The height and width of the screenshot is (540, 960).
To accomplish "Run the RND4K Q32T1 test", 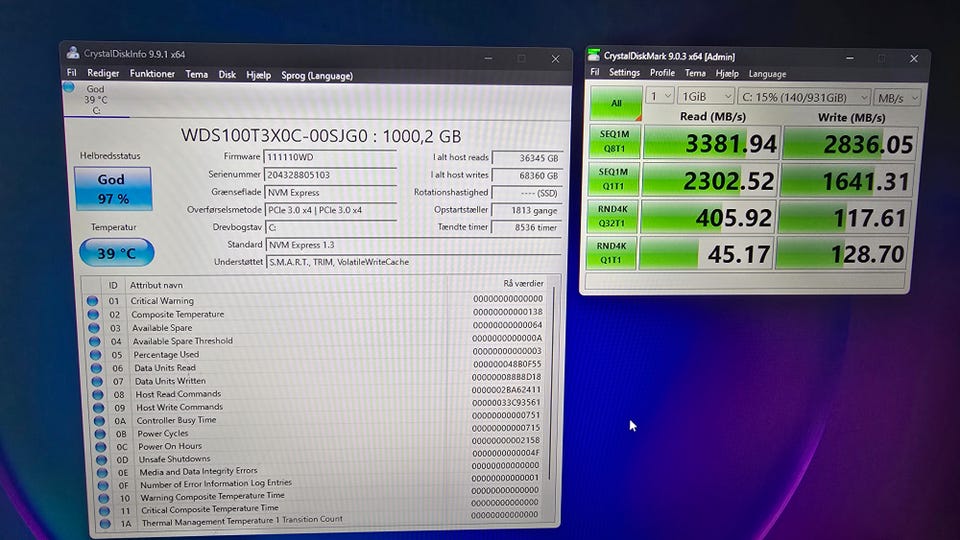I will [612, 216].
